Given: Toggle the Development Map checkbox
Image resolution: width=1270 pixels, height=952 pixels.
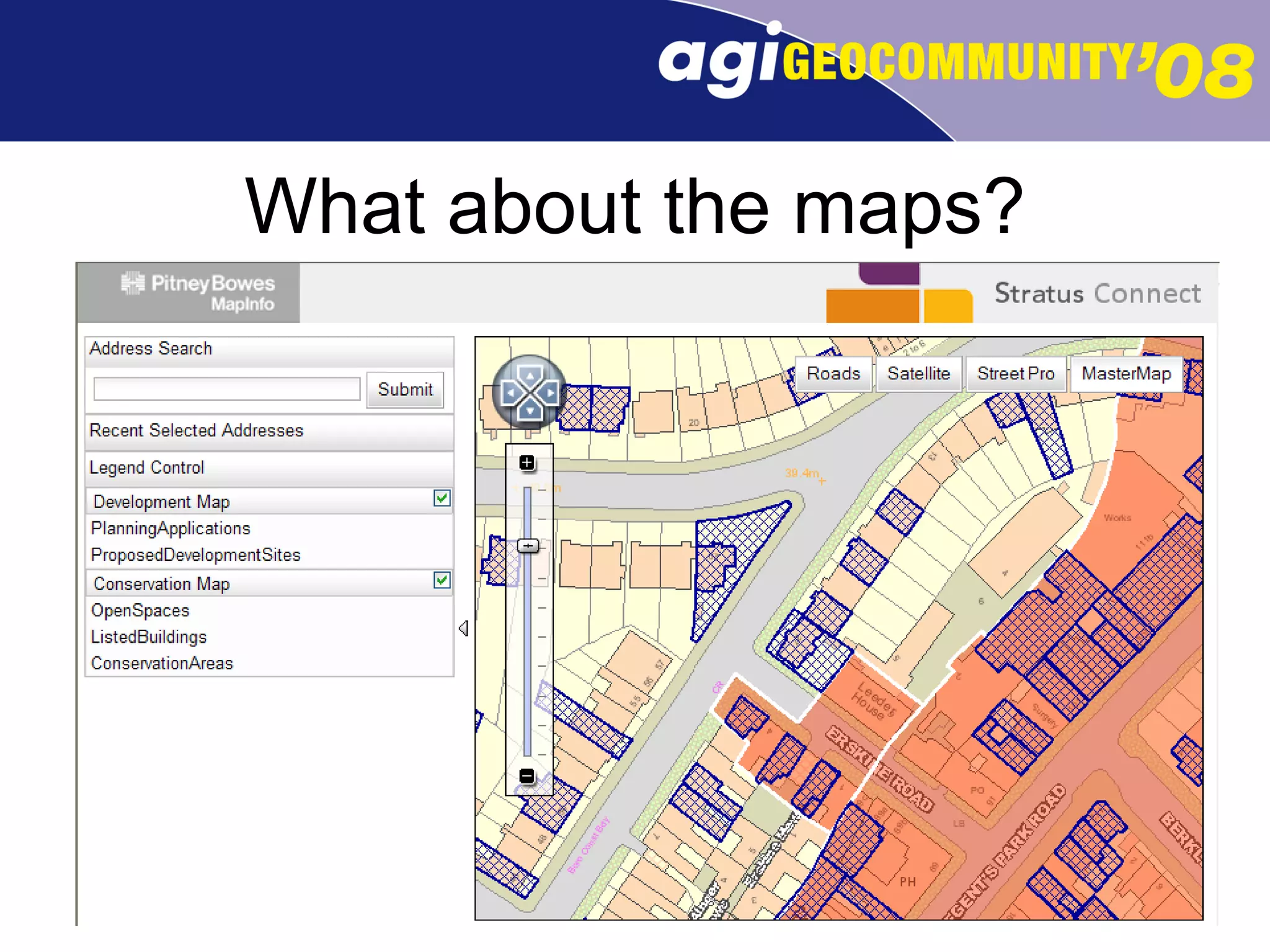Looking at the screenshot, I should point(442,498).
